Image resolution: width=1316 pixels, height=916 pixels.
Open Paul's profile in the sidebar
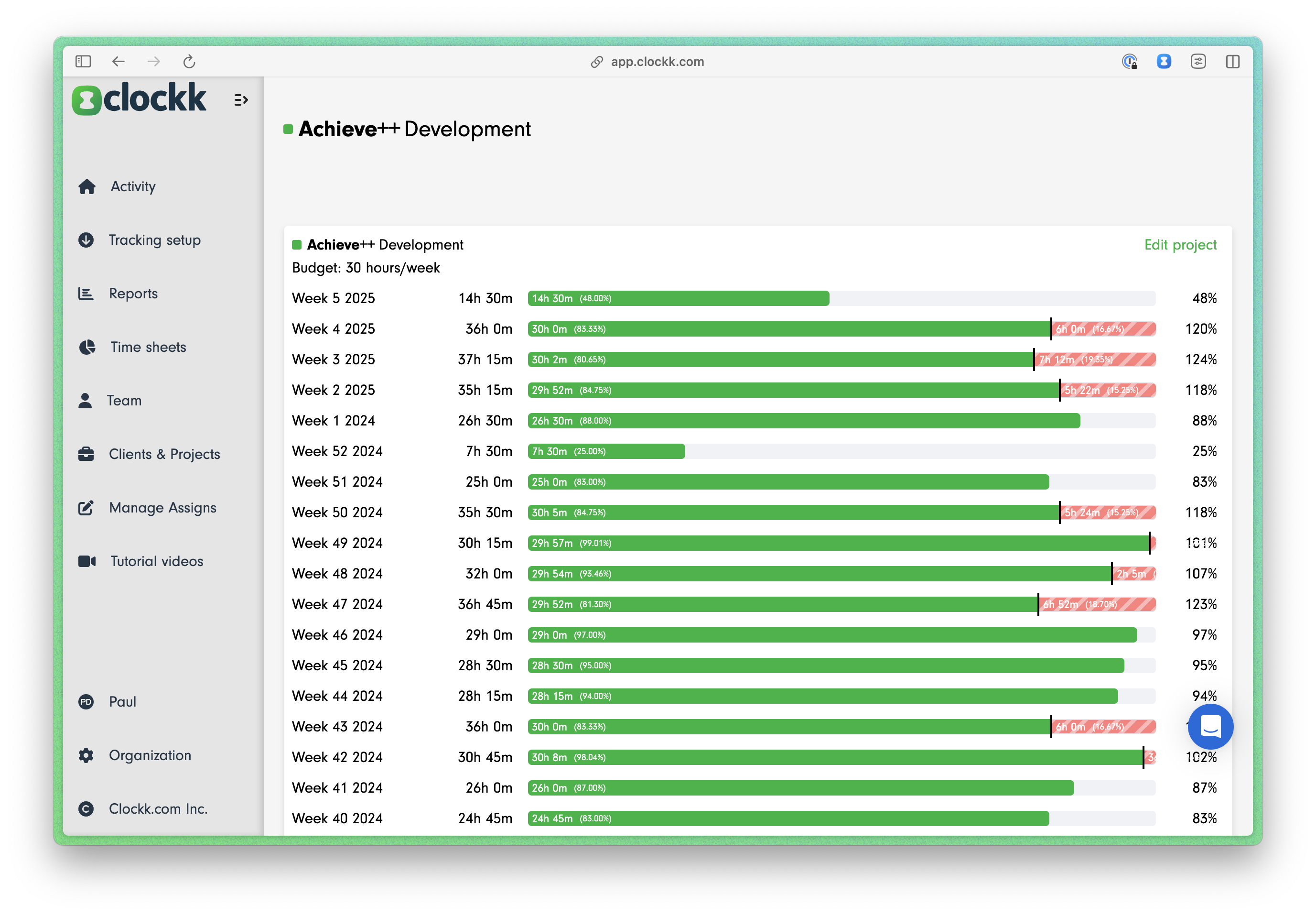[x=123, y=701]
